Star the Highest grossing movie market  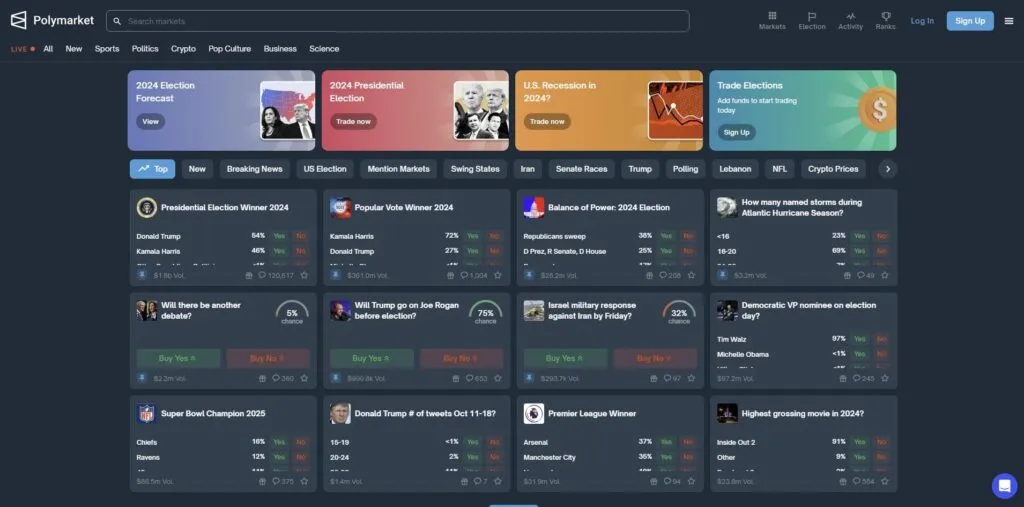tap(885, 482)
